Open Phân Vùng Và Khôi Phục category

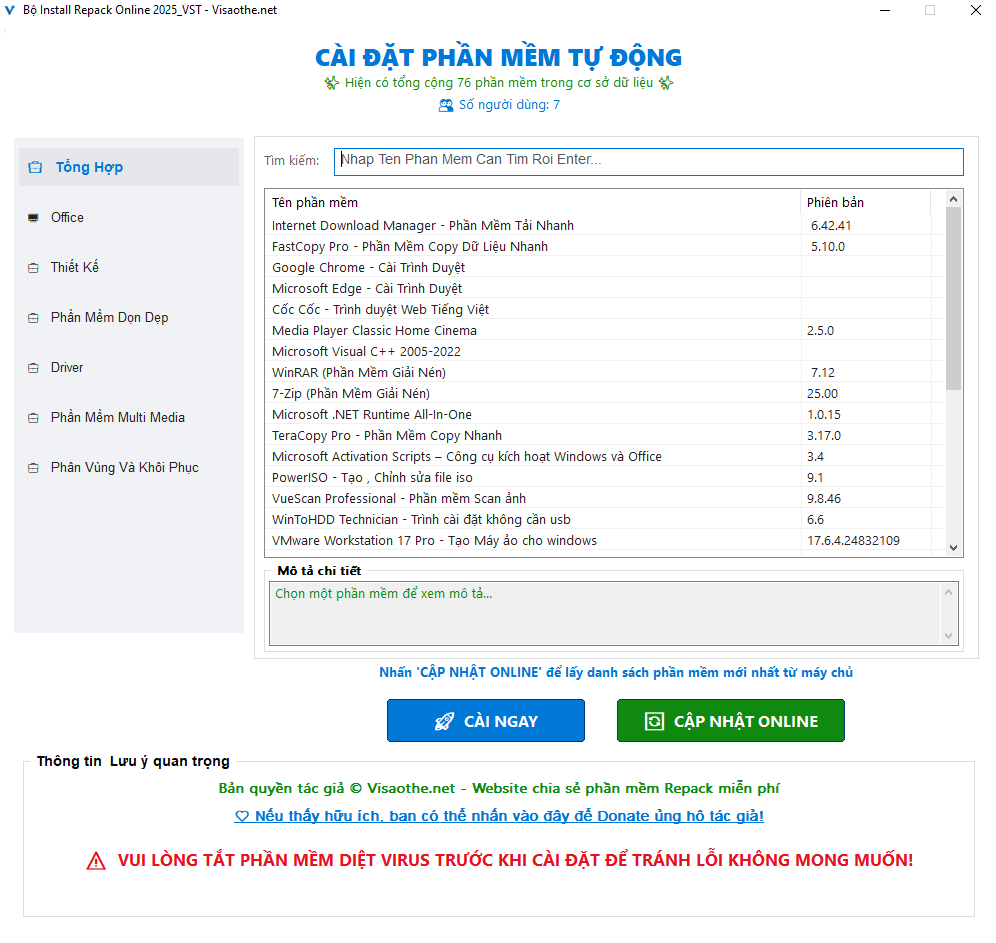point(129,467)
